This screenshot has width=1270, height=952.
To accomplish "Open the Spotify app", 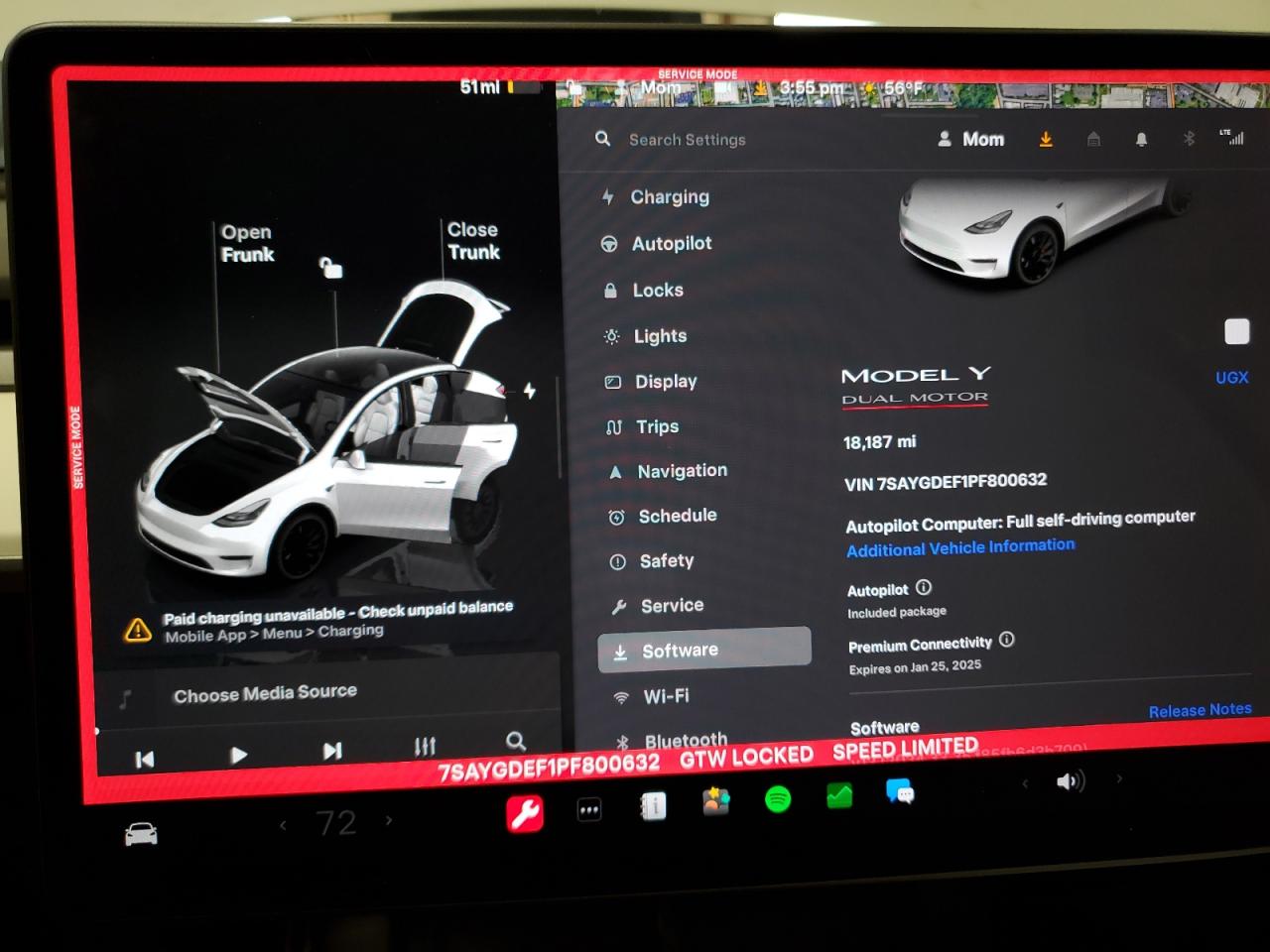I will coord(778,798).
